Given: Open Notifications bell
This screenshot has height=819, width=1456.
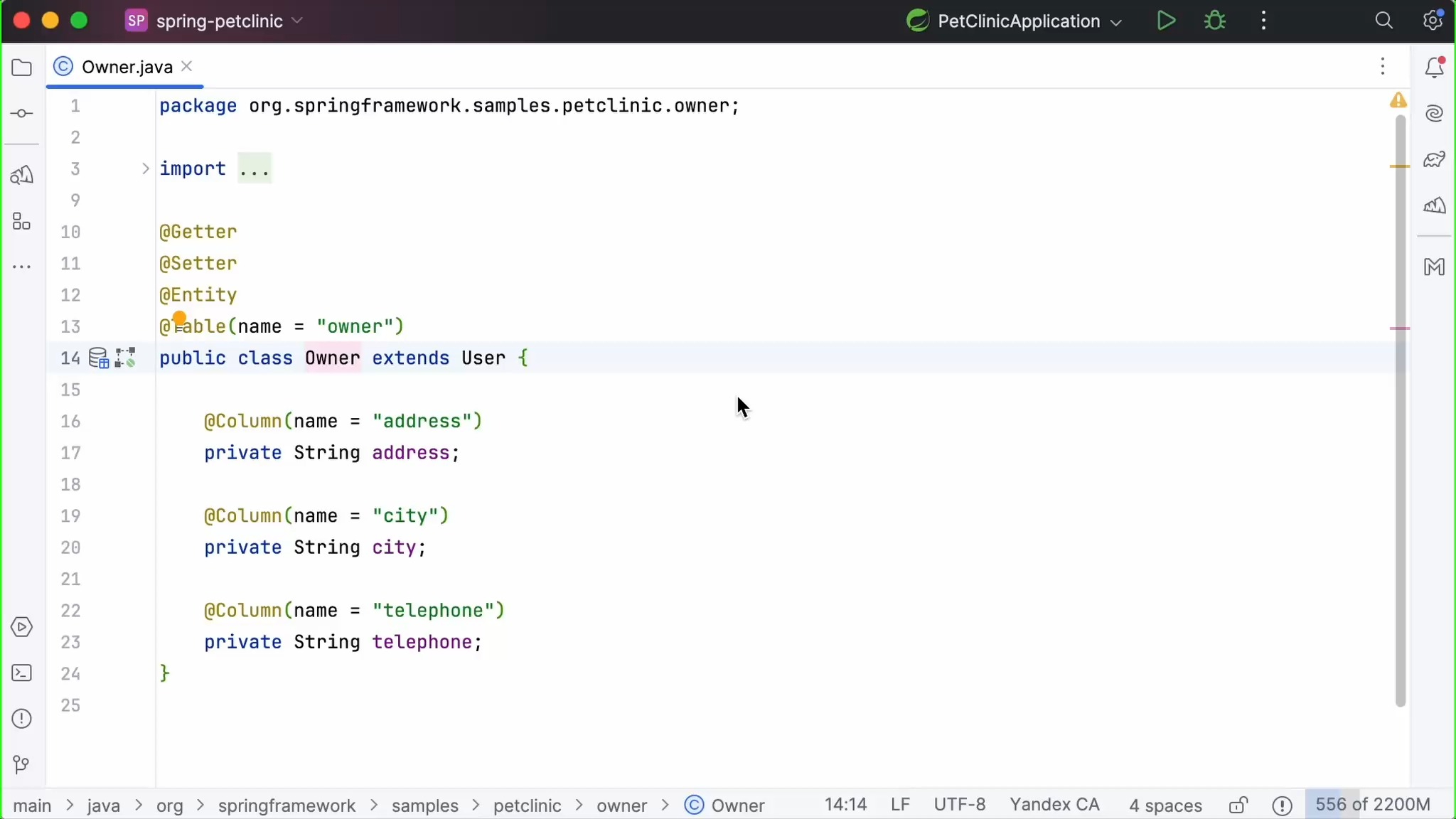Looking at the screenshot, I should 1435,68.
